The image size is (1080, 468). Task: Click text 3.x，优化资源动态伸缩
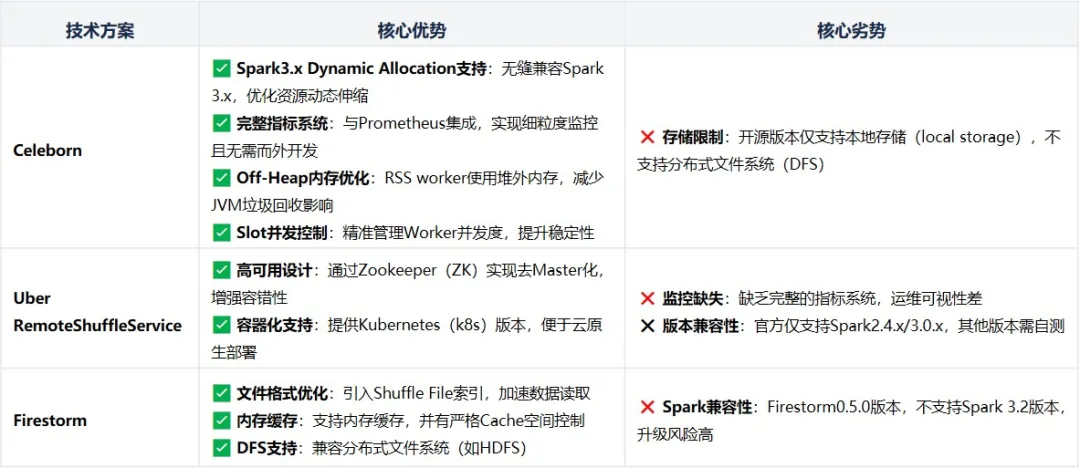(290, 96)
